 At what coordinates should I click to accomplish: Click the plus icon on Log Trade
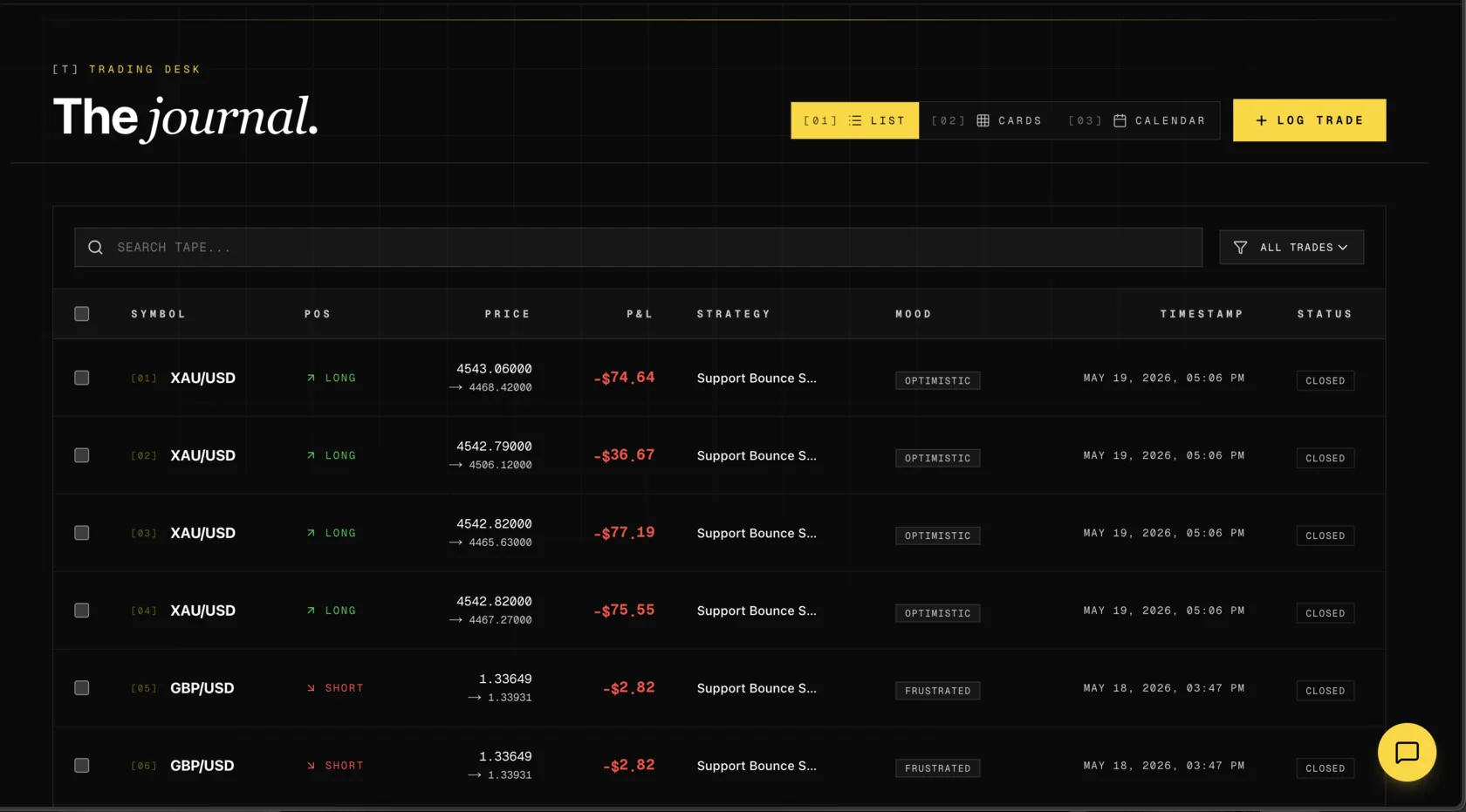point(1261,120)
